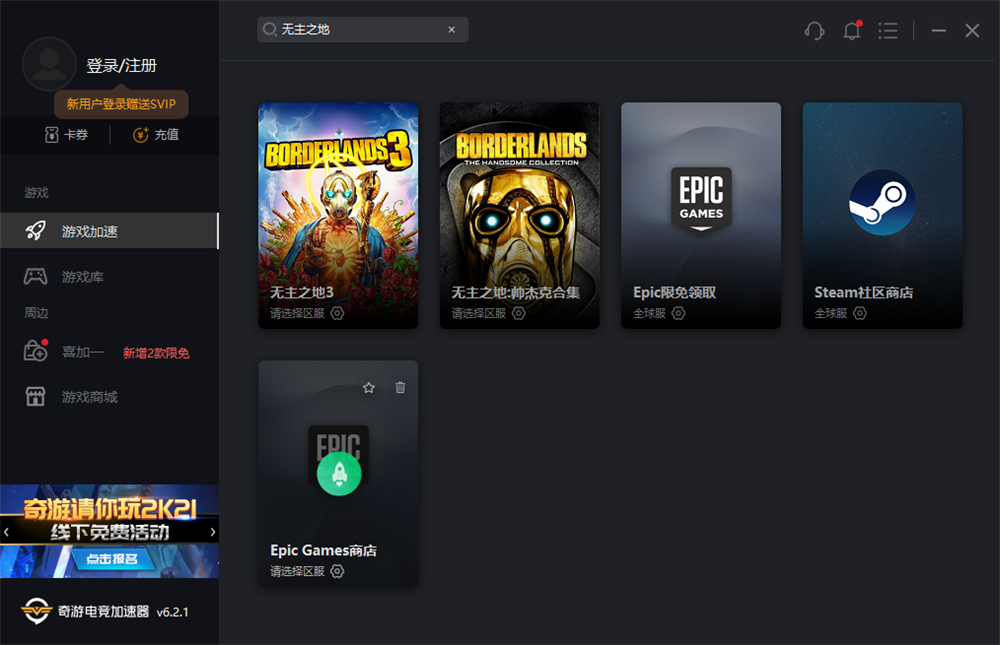Change 全球服 region for Epic限免领取

coord(649,313)
